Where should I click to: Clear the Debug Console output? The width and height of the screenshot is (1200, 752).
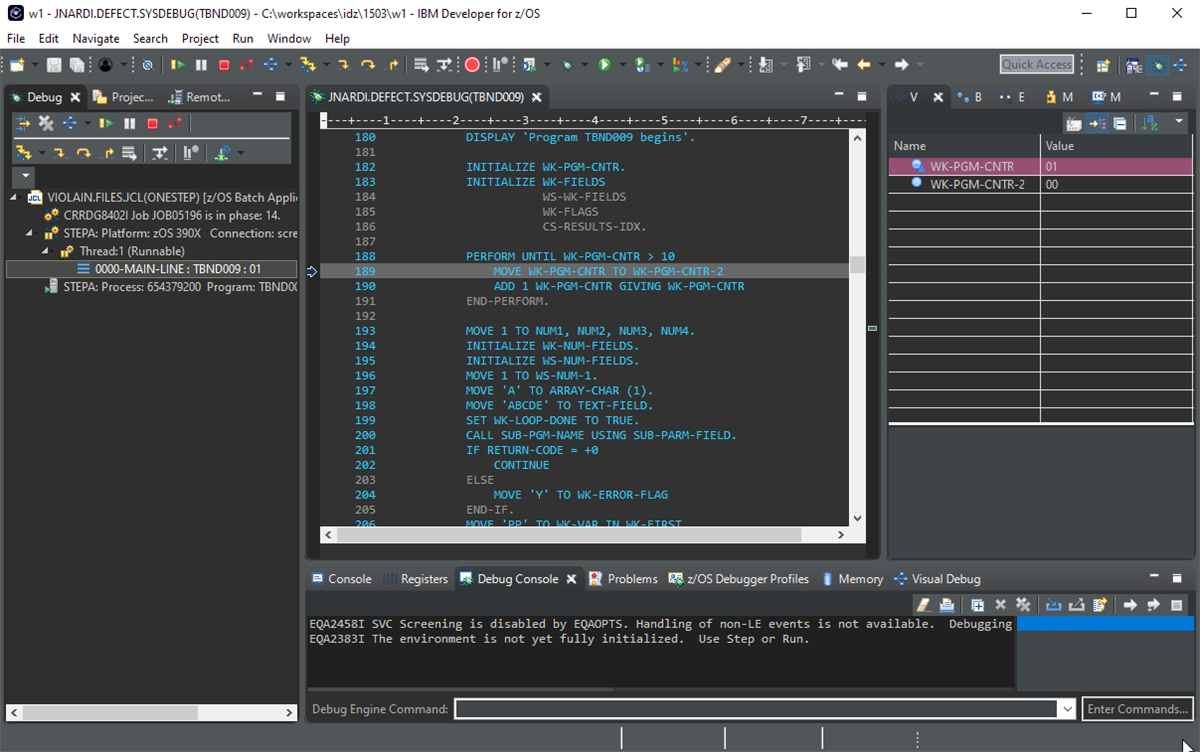(x=923, y=604)
